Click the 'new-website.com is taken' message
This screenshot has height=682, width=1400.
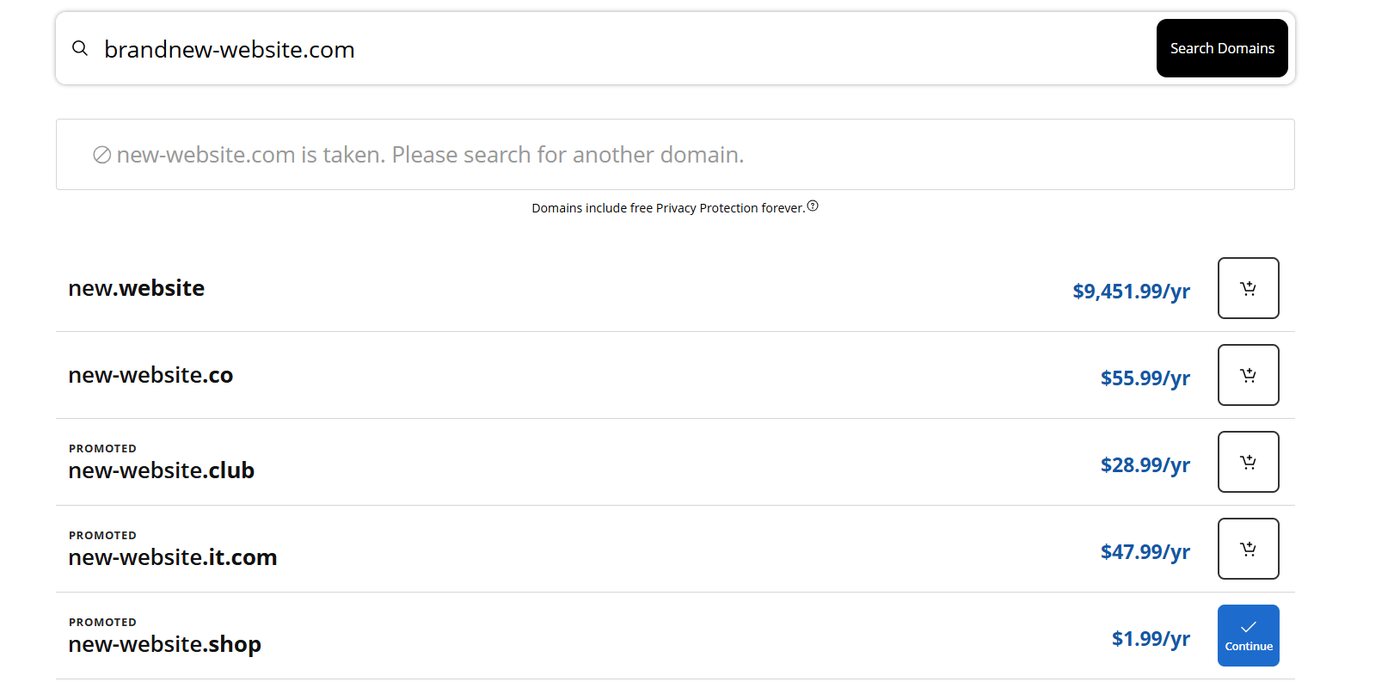(x=430, y=155)
